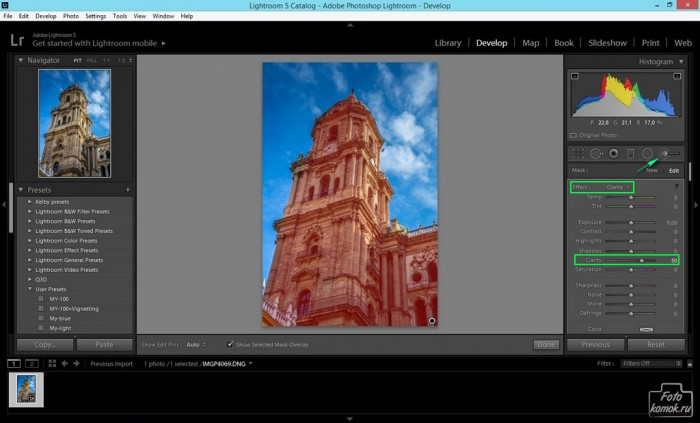Hide filmstrip with bottom arrow
The height and width of the screenshot is (423, 700).
(350, 419)
